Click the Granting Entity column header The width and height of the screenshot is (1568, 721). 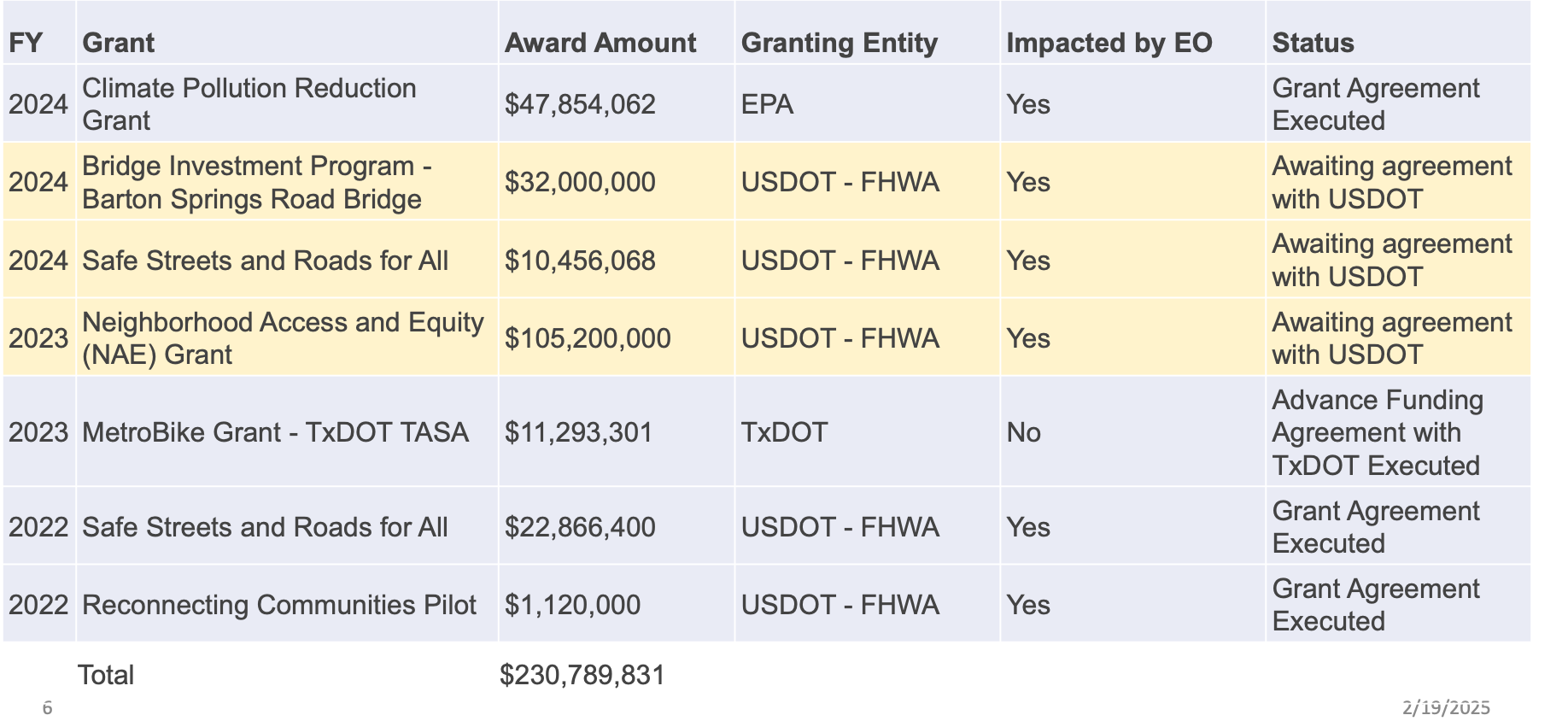(839, 43)
